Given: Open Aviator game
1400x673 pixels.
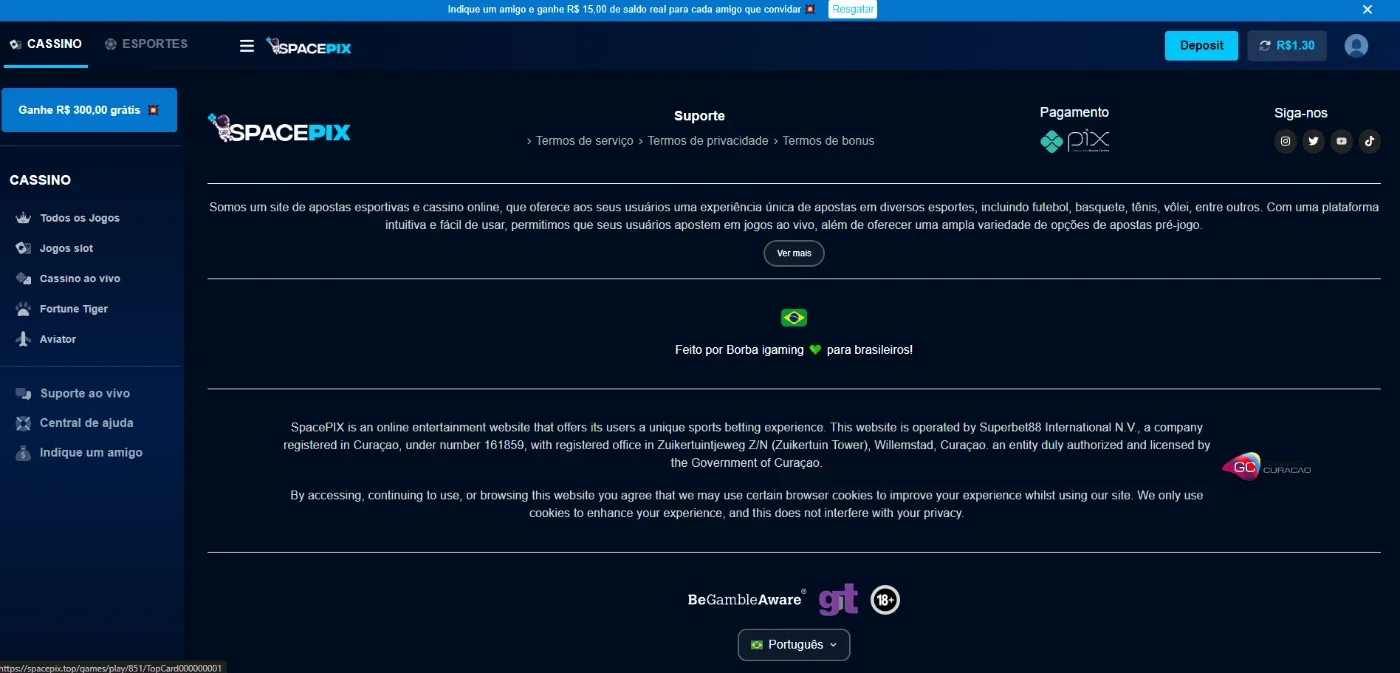Looking at the screenshot, I should point(58,339).
